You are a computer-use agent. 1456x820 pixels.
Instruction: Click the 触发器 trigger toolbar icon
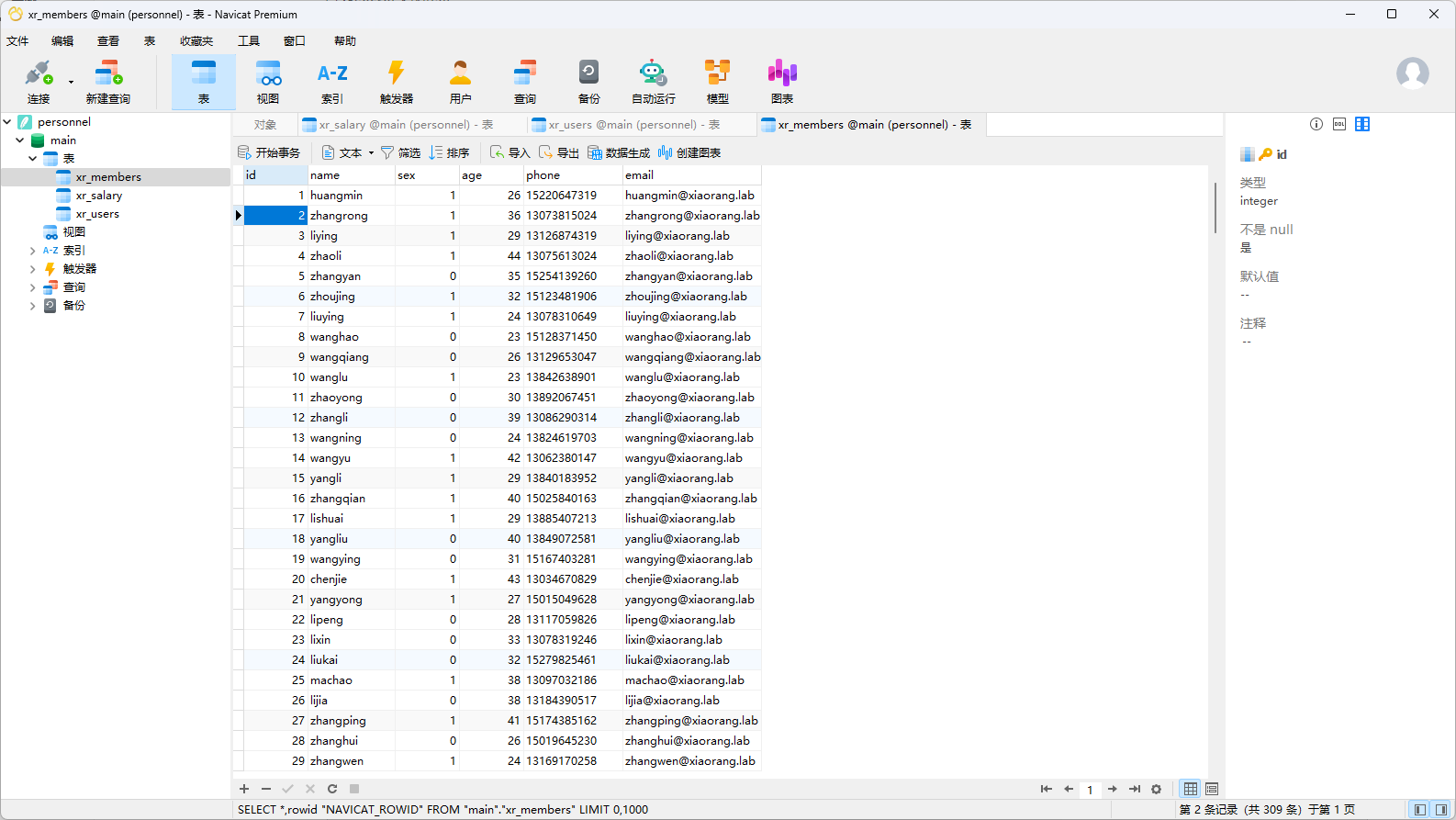(x=396, y=82)
